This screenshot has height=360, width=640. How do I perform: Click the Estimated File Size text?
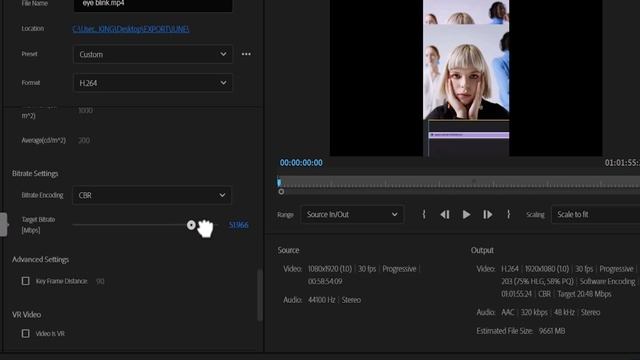(521, 331)
